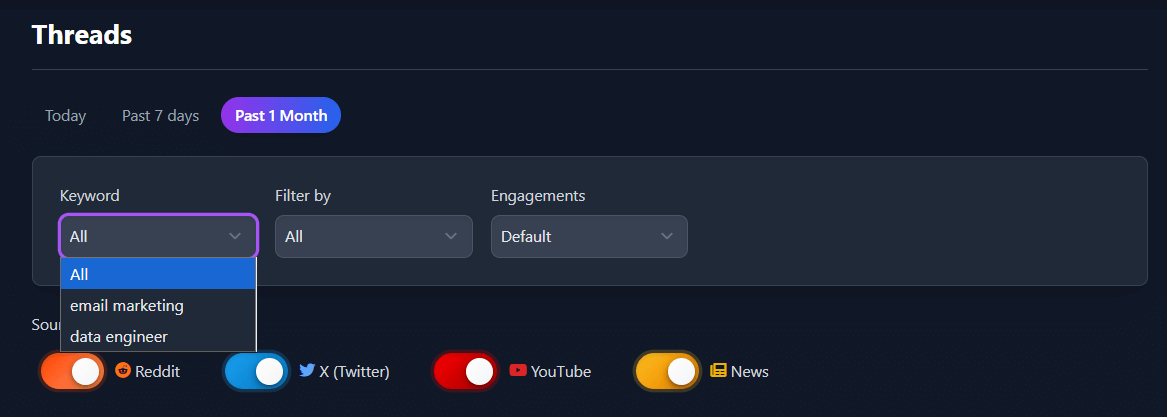Click the YouTube play logo icon

pos(518,370)
